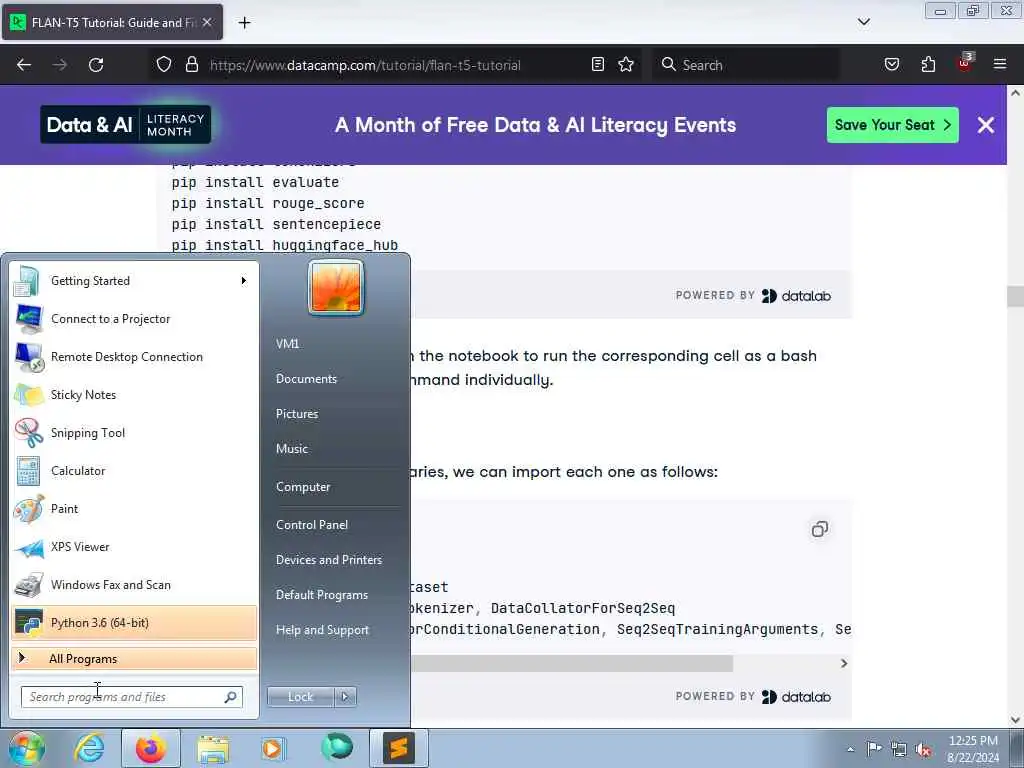Open Remote Desktop Connection
This screenshot has height=768, width=1024.
(134, 357)
